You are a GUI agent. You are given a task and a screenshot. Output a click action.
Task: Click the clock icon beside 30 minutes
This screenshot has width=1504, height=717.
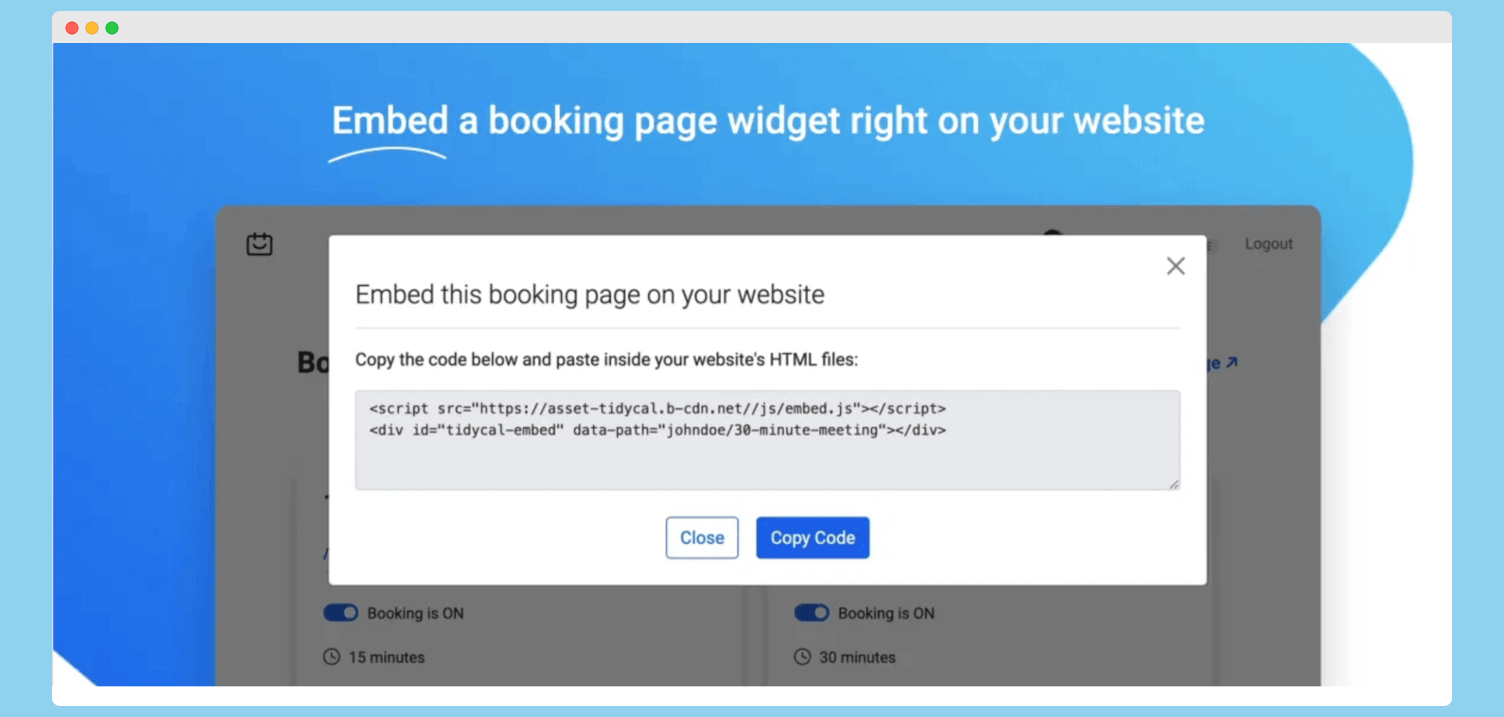tap(802, 657)
